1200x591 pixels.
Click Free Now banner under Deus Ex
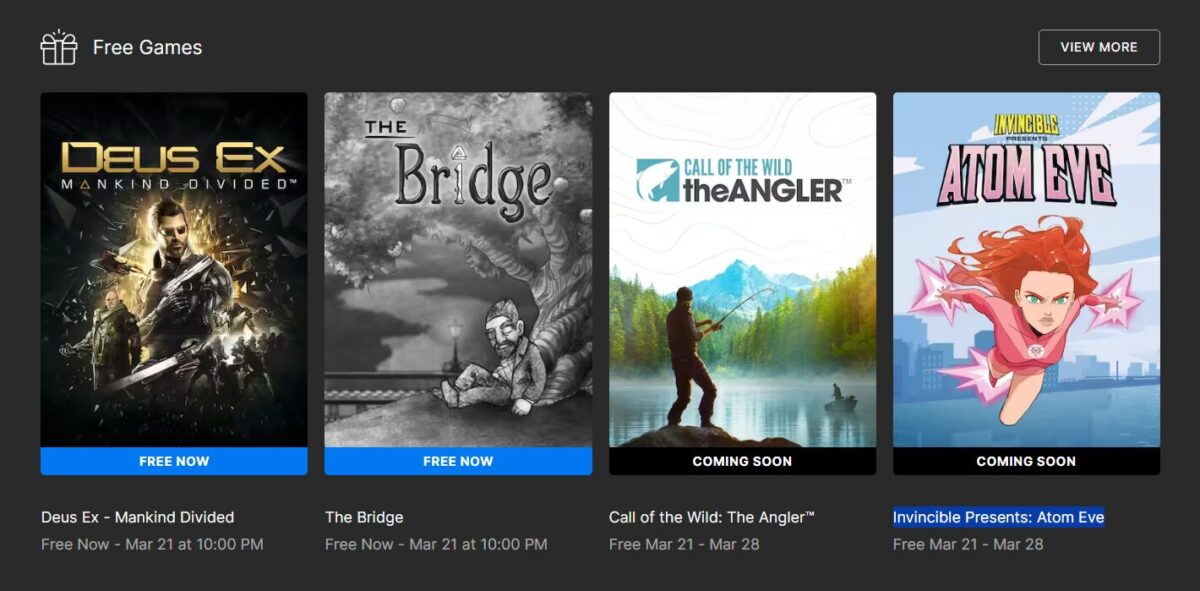[174, 461]
